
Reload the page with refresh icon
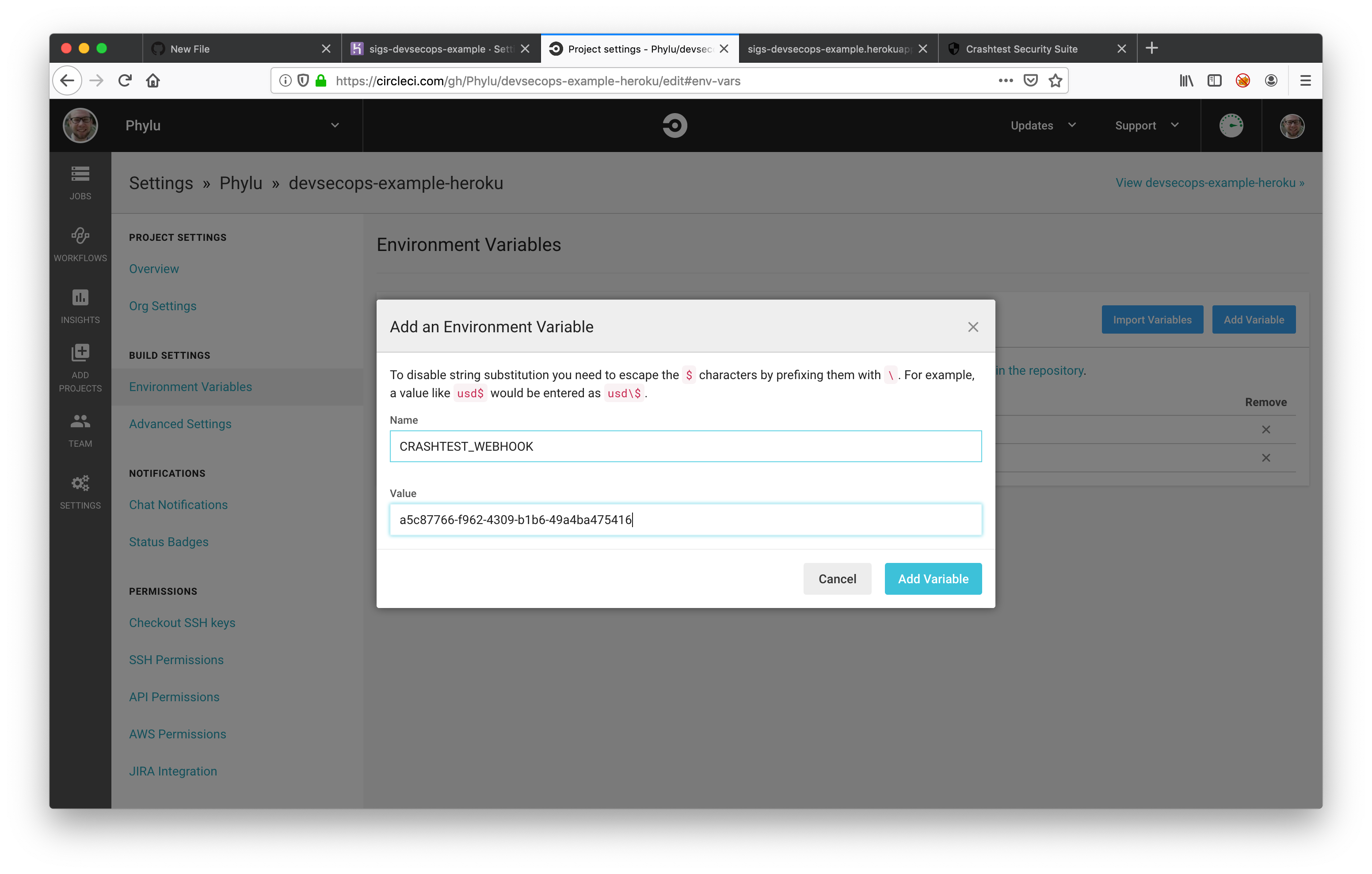point(125,81)
